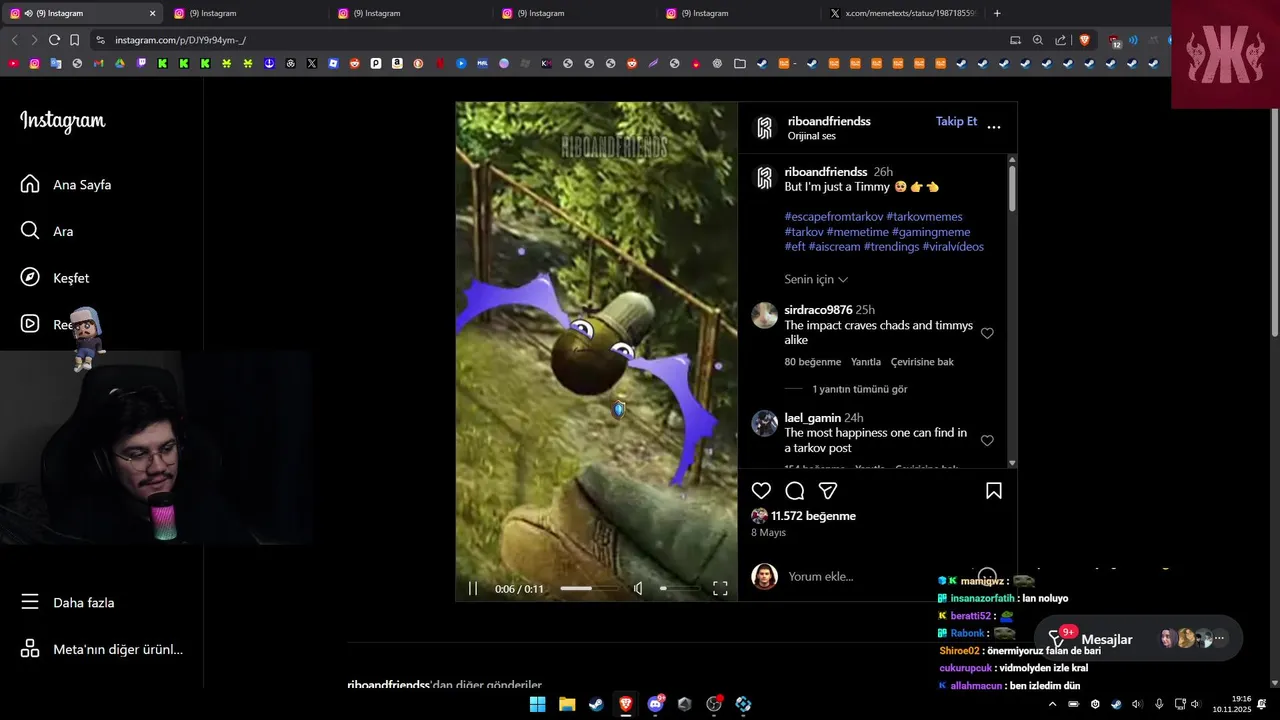
Task: Follow the account with 'Takip Et'
Action: (956, 121)
